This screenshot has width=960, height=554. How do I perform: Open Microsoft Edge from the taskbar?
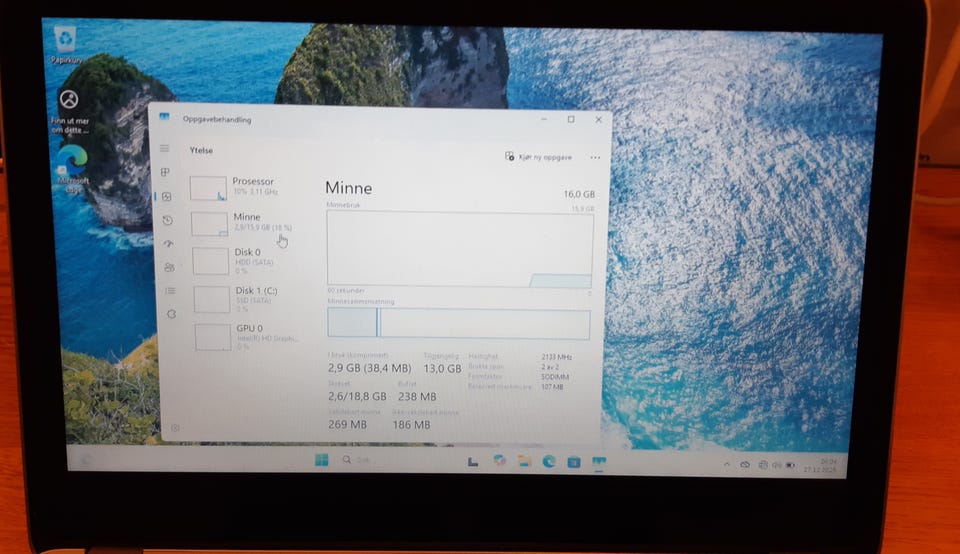pos(549,462)
